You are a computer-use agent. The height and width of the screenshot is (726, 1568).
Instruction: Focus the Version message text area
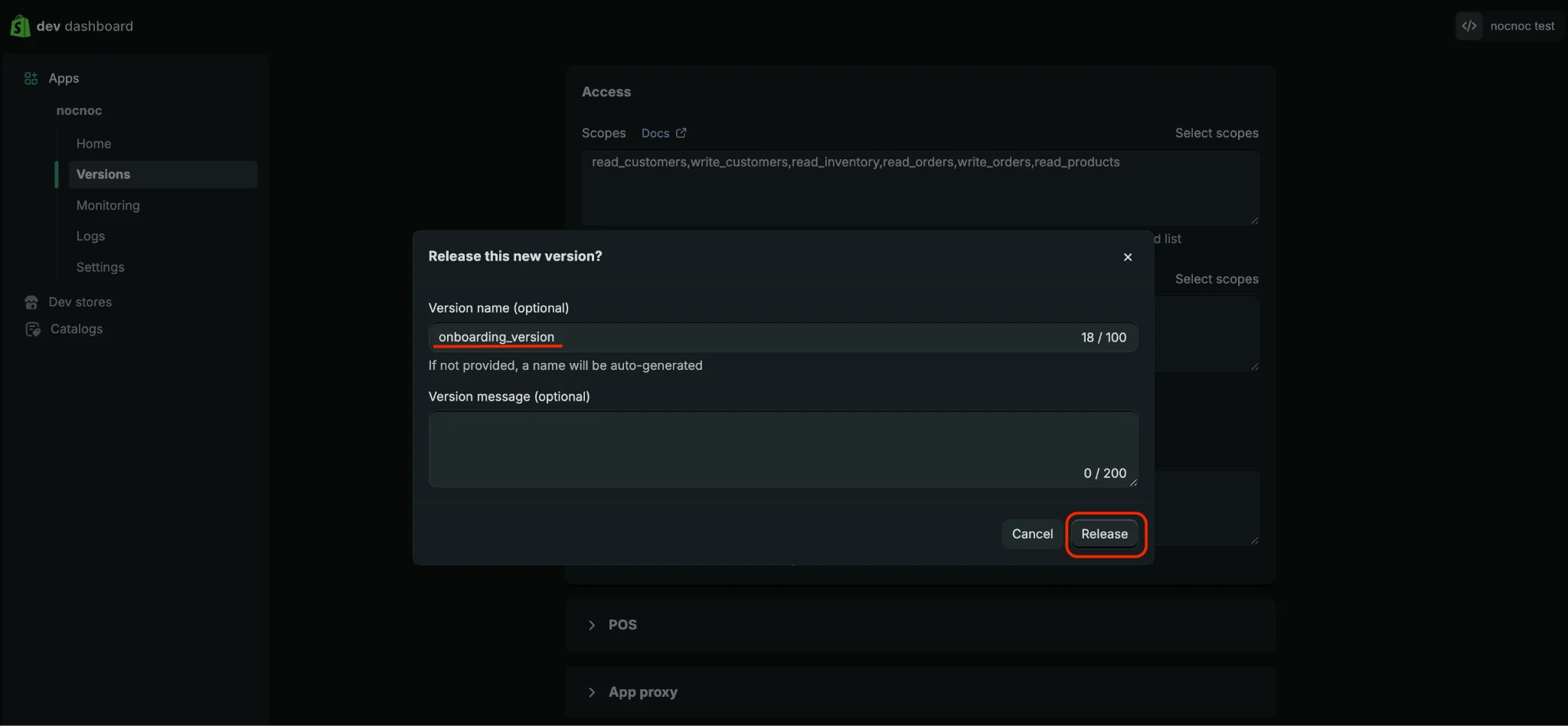782,450
